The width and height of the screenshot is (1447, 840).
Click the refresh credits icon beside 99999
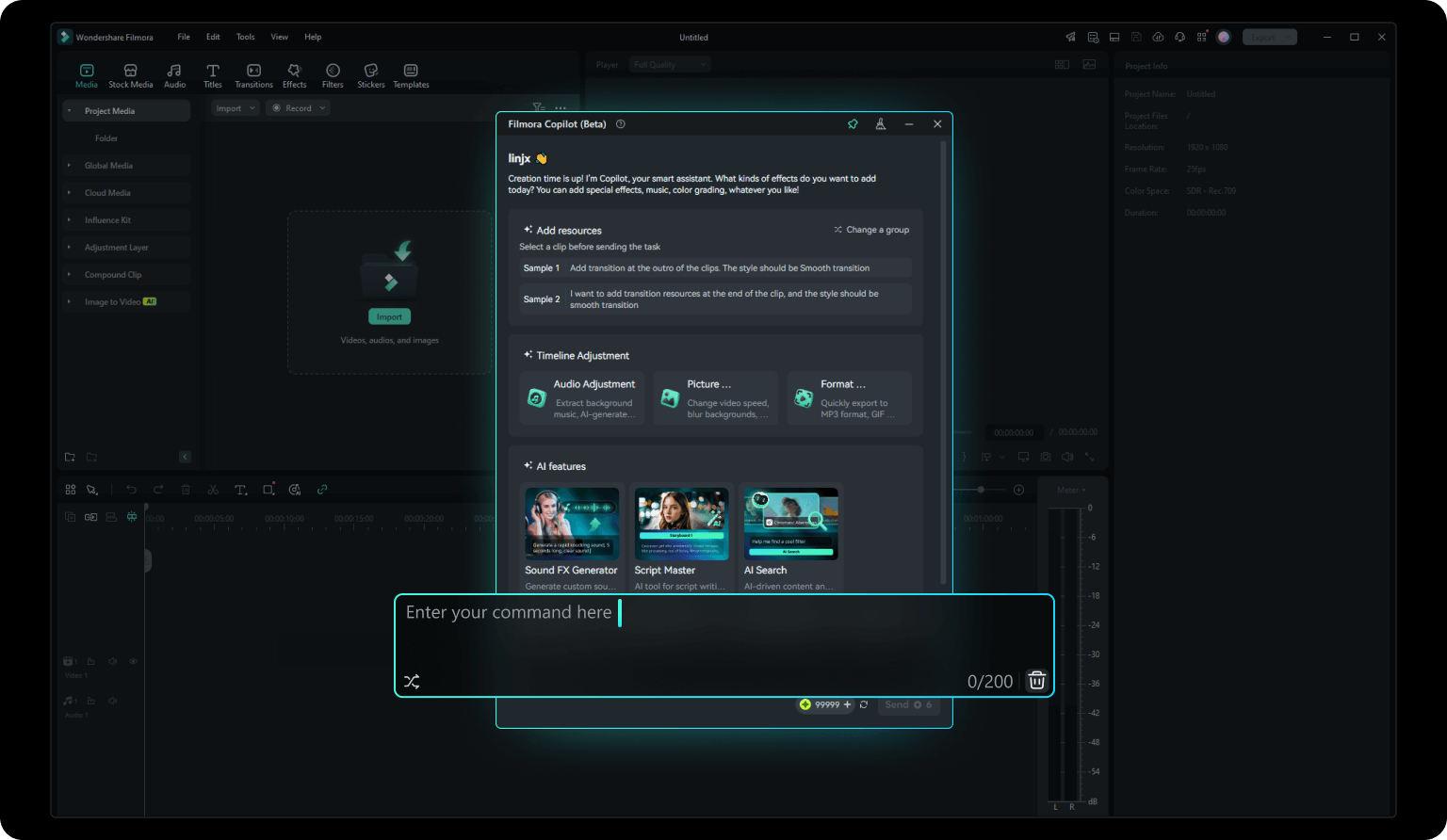[x=864, y=704]
